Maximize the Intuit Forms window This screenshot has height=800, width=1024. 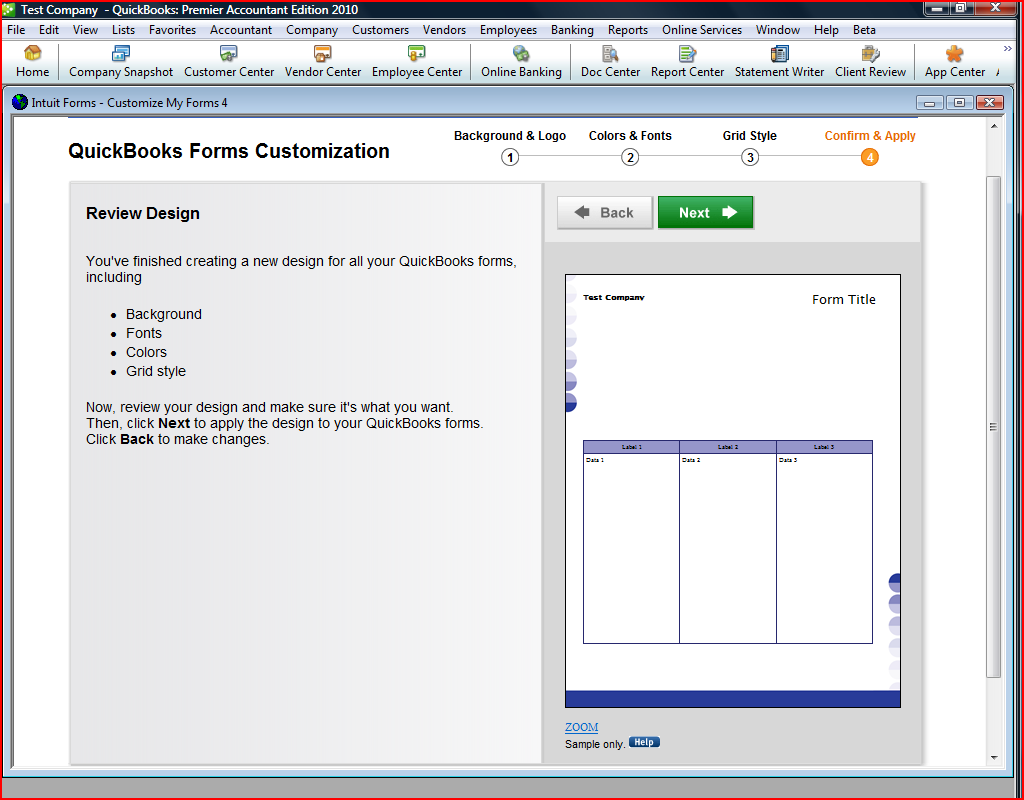959,103
